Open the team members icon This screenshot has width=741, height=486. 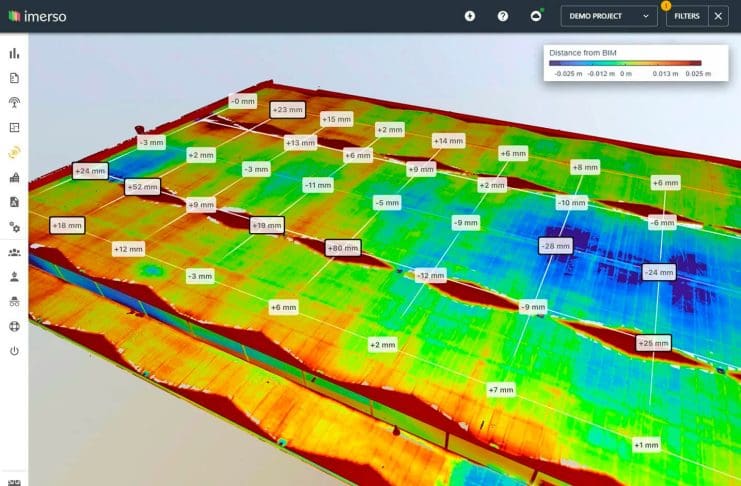[x=14, y=253]
